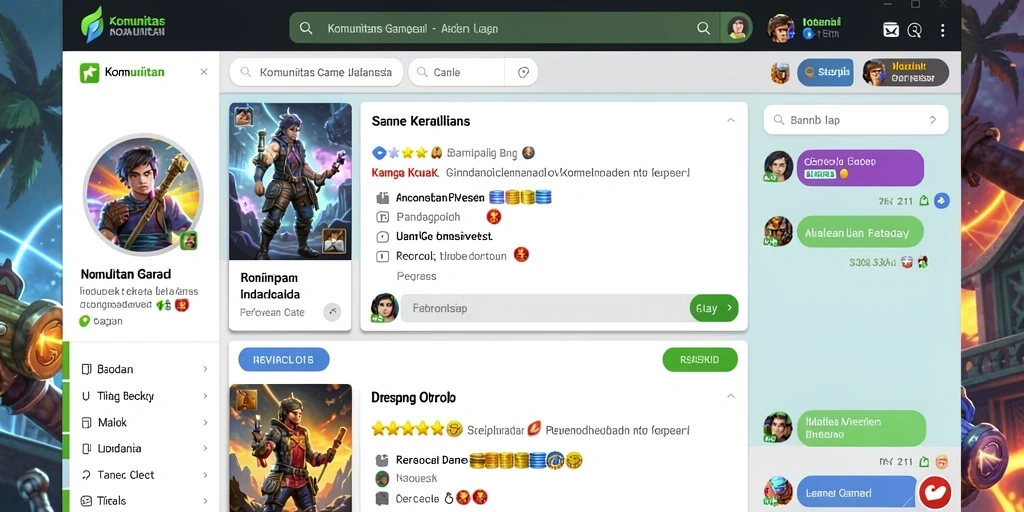Expand the Tanec Clect sidebar item

[x=205, y=475]
